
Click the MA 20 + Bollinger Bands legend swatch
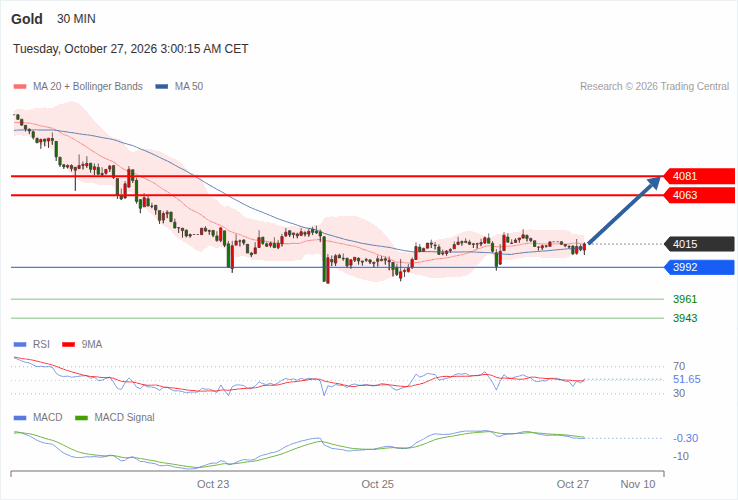[20, 87]
